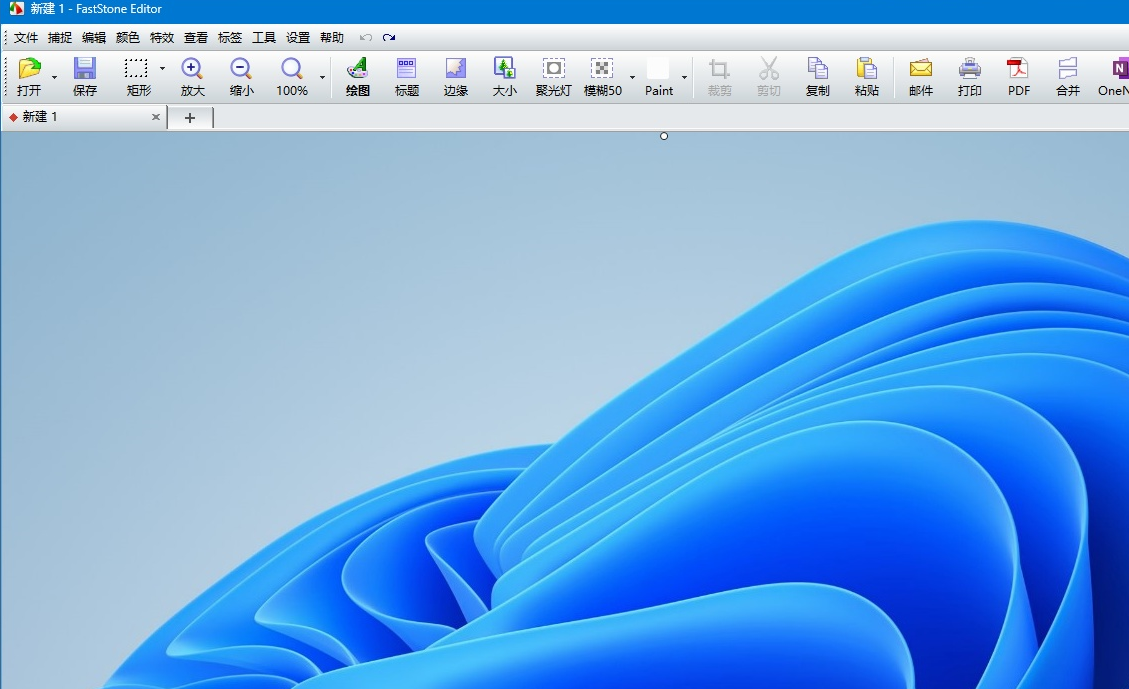
Task: Select the 绘图 (Draw) tool
Action: coord(357,69)
